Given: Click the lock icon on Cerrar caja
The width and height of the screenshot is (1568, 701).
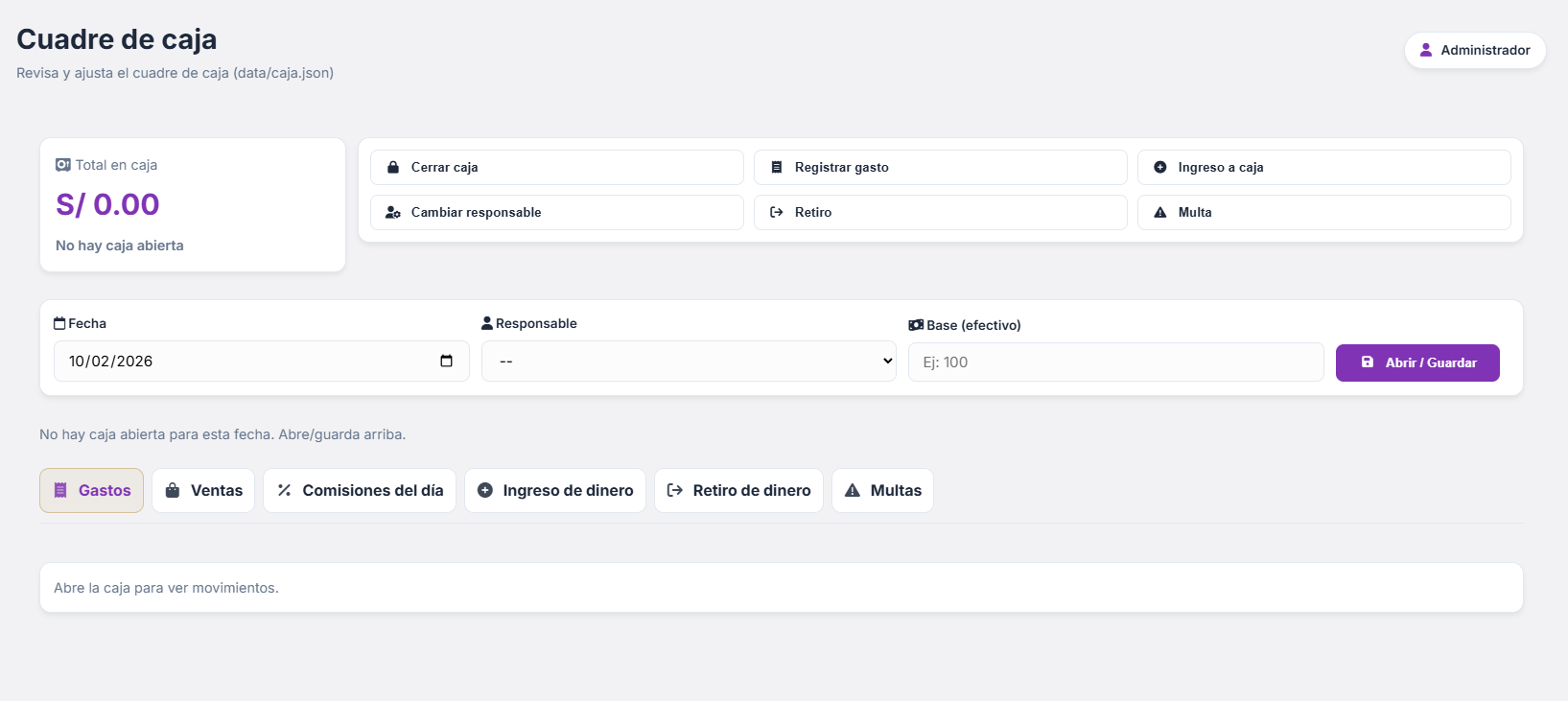Looking at the screenshot, I should click(393, 167).
